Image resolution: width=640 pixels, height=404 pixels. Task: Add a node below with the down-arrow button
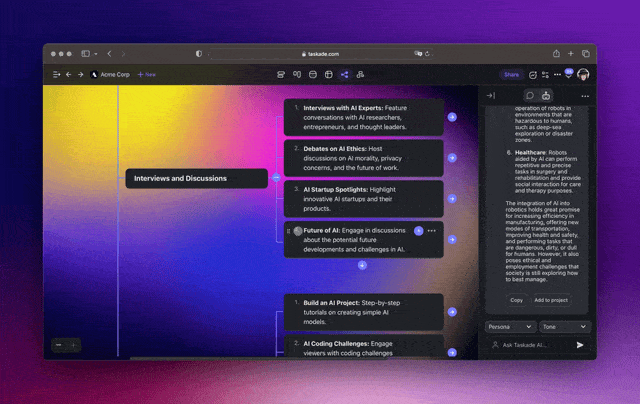pos(362,265)
